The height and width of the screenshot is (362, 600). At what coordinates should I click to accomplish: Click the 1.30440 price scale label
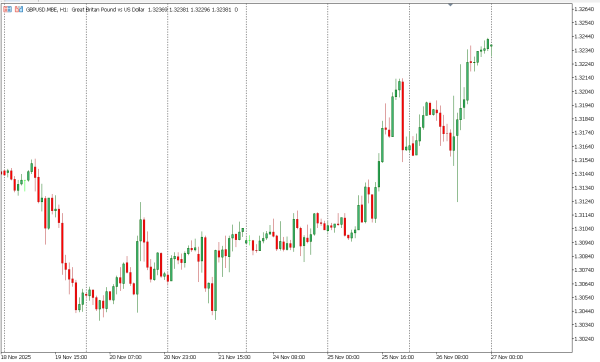pyautogui.click(x=584, y=311)
